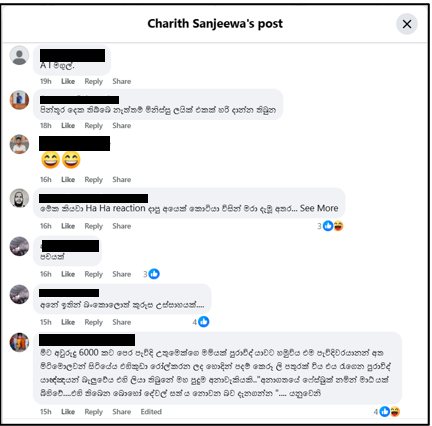Reply to the edited 15h comment

(x=94, y=412)
